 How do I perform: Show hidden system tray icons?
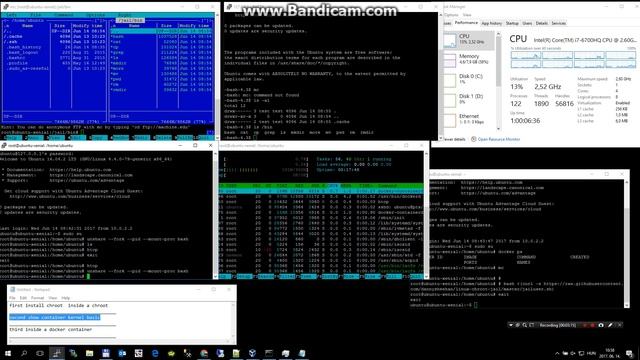point(557,353)
